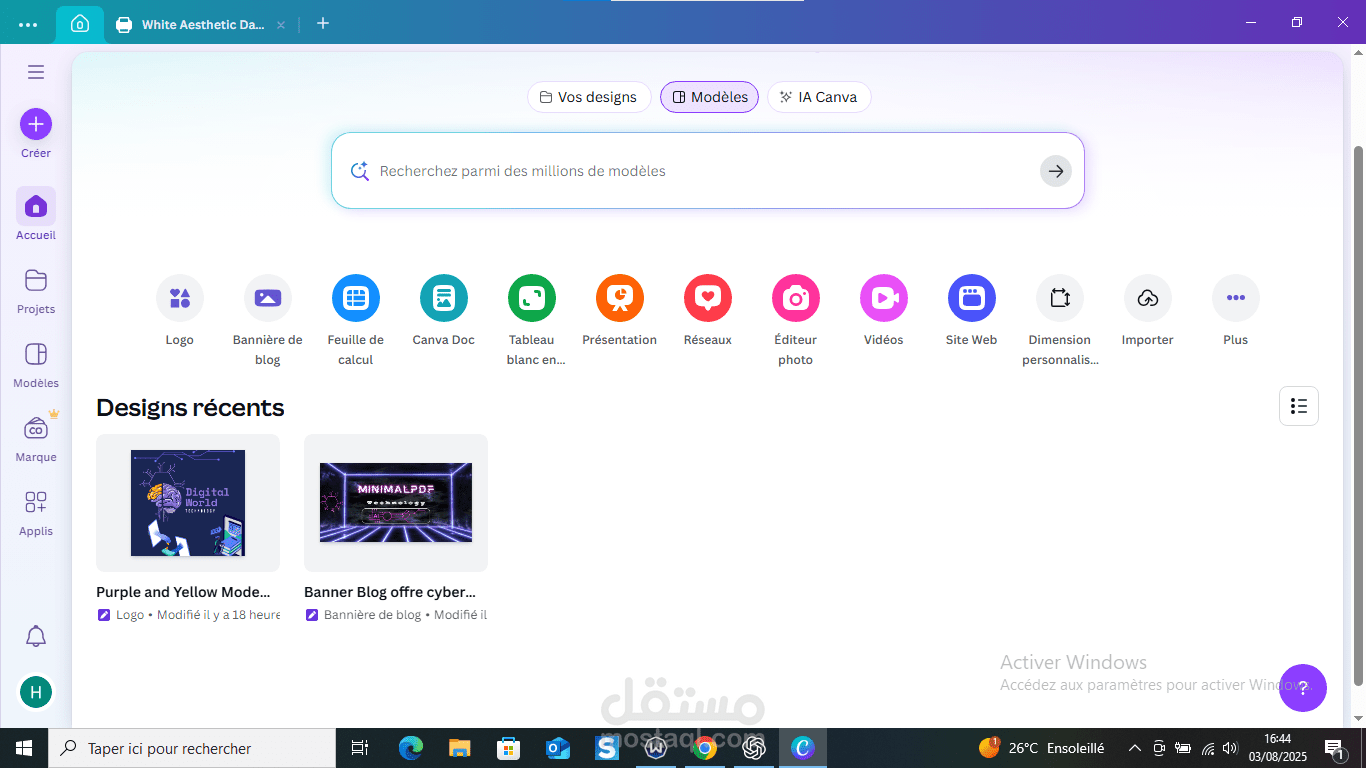Viewport: 1366px width, 768px height.
Task: Open the volume control in tray
Action: (1231, 748)
